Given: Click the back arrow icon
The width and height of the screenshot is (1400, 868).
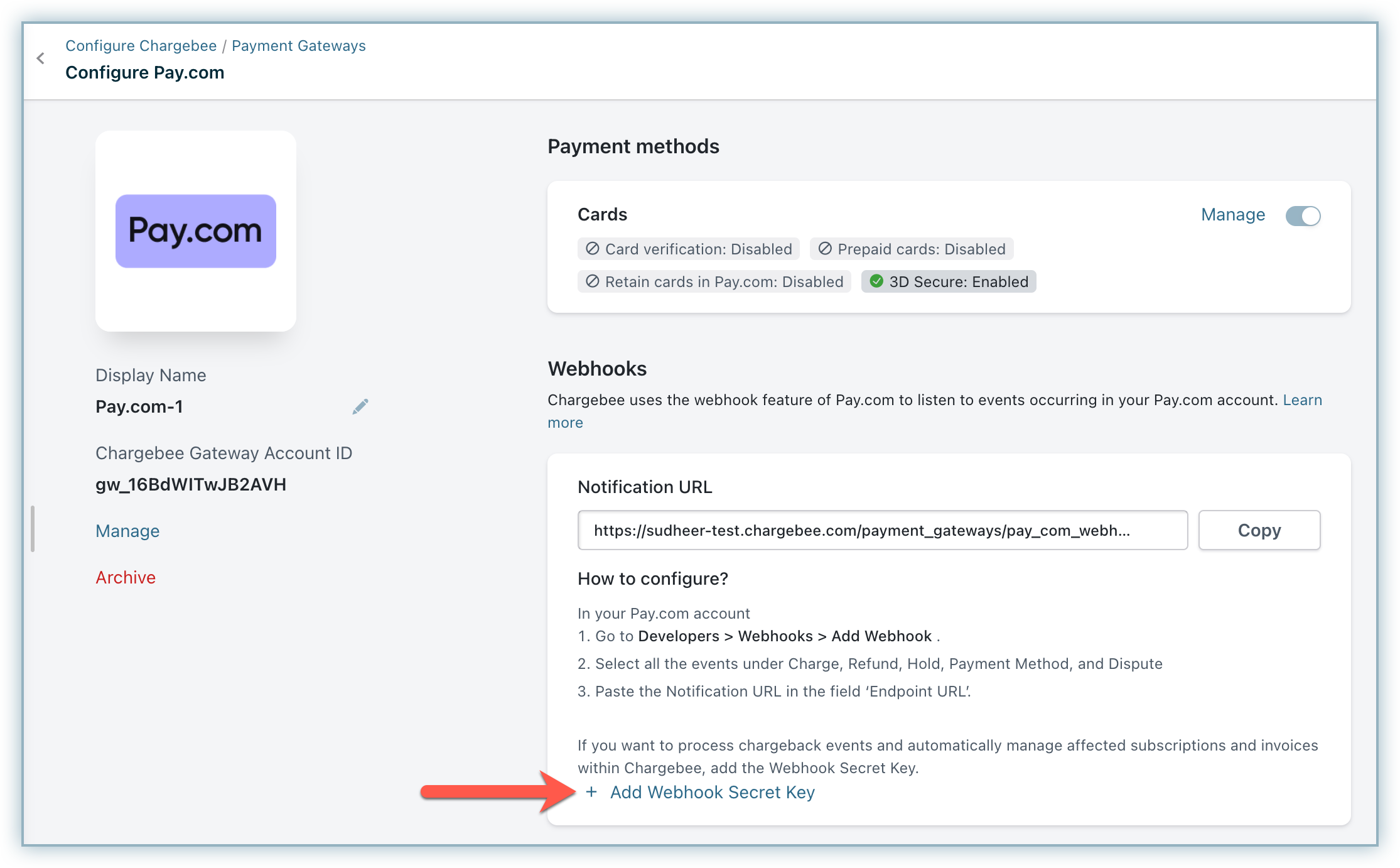Looking at the screenshot, I should click(x=41, y=59).
